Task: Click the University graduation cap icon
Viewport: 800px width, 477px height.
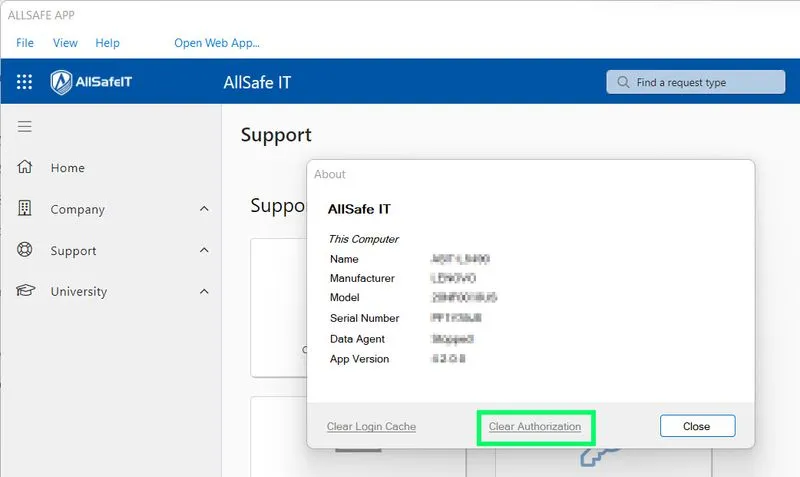Action: (25, 291)
